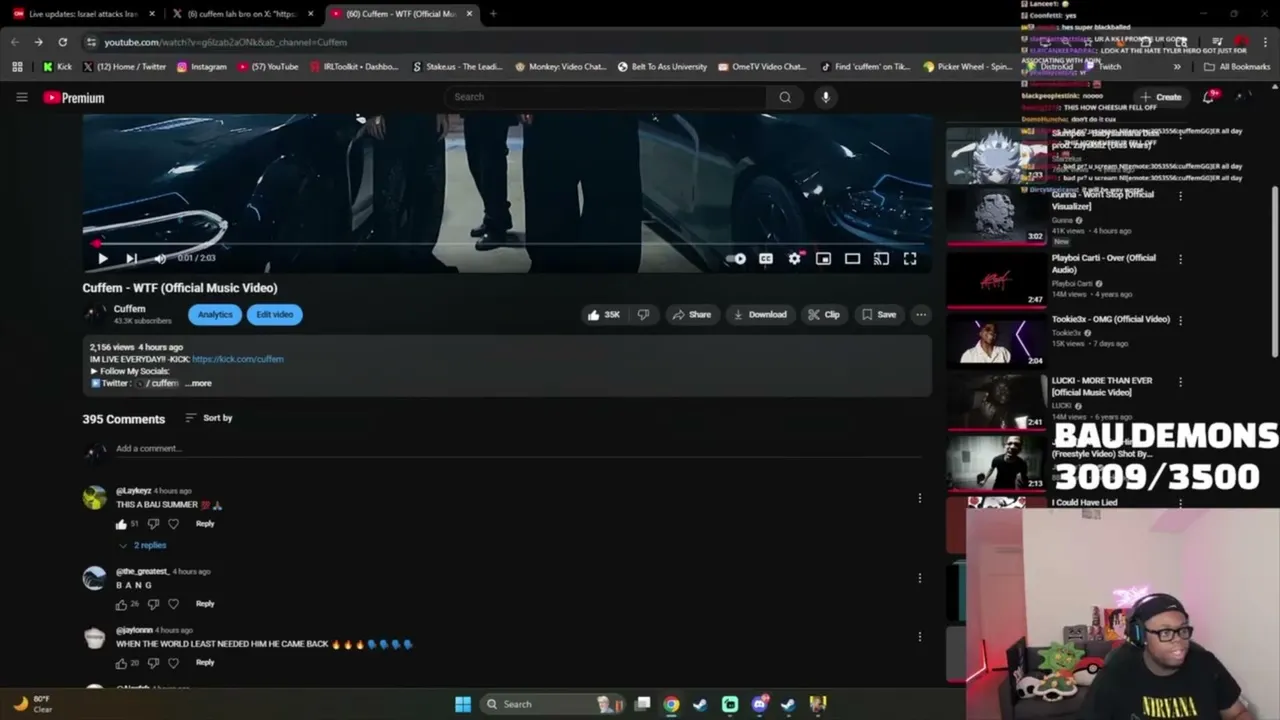Viewport: 1280px width, 720px height.
Task: Click the Edit video button
Action: point(274,314)
